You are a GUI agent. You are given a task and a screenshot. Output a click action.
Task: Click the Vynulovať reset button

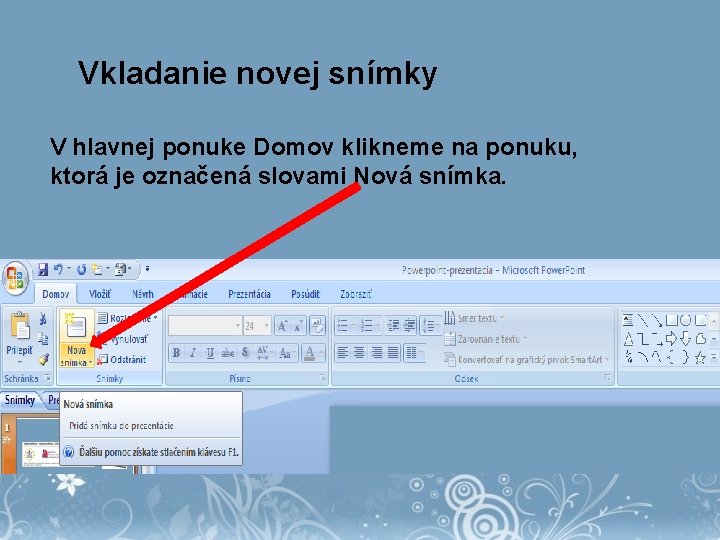pos(124,339)
